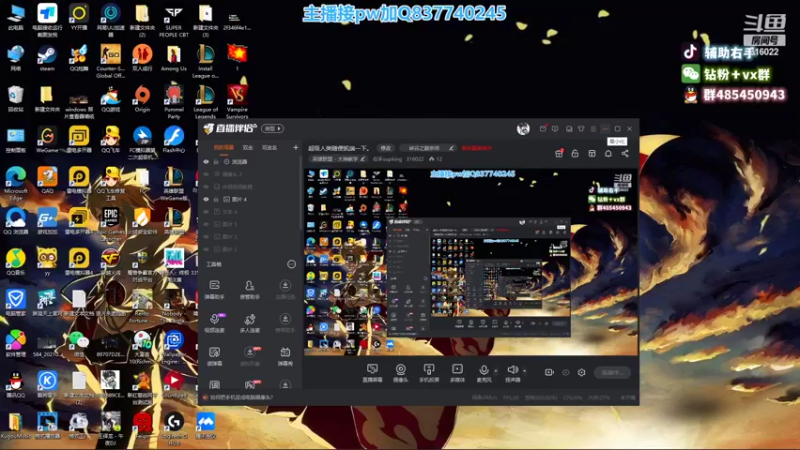Open download tool at right of 多人连麦
Screen dimensions: 800x450
point(285,323)
